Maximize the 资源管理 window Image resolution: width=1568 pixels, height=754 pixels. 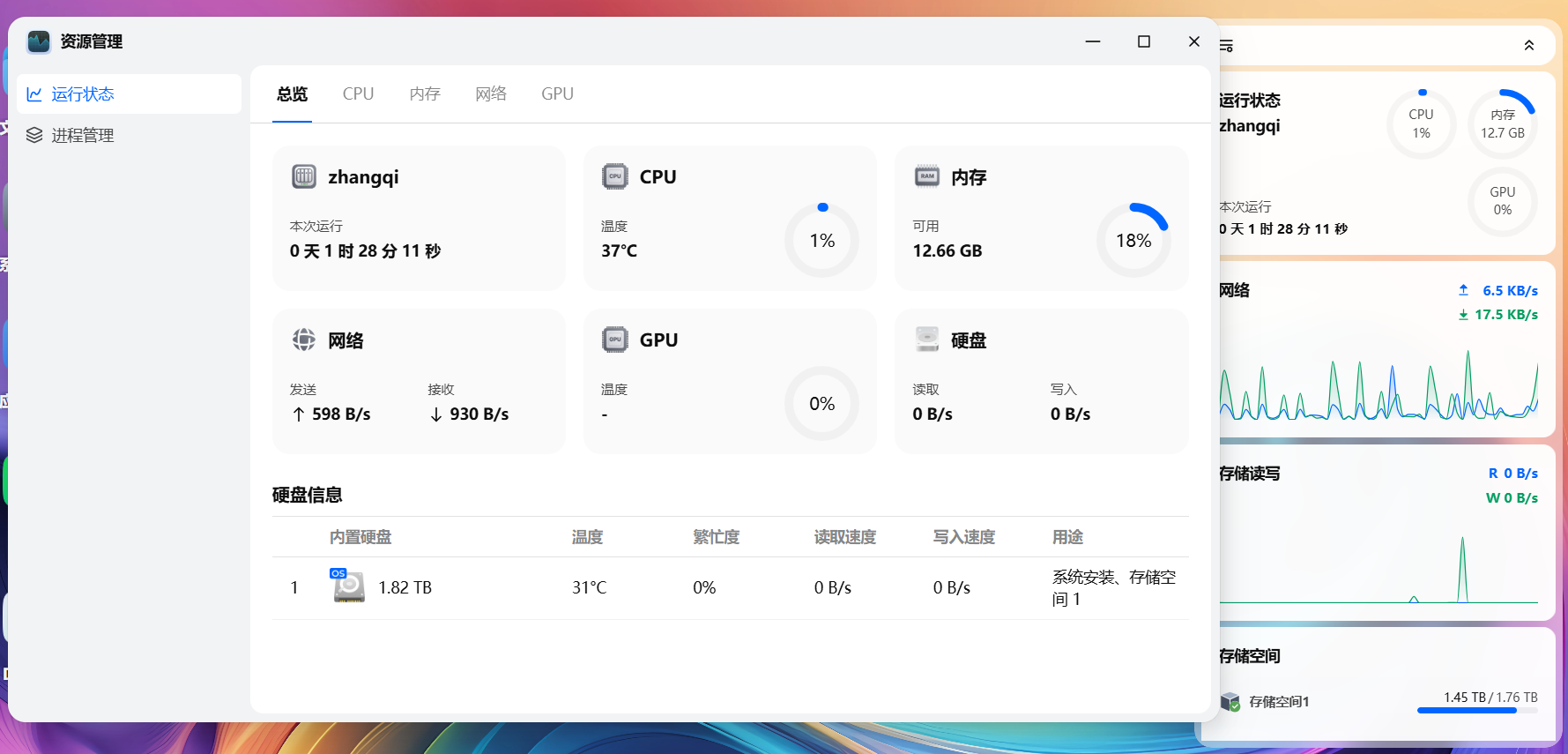coord(1144,41)
